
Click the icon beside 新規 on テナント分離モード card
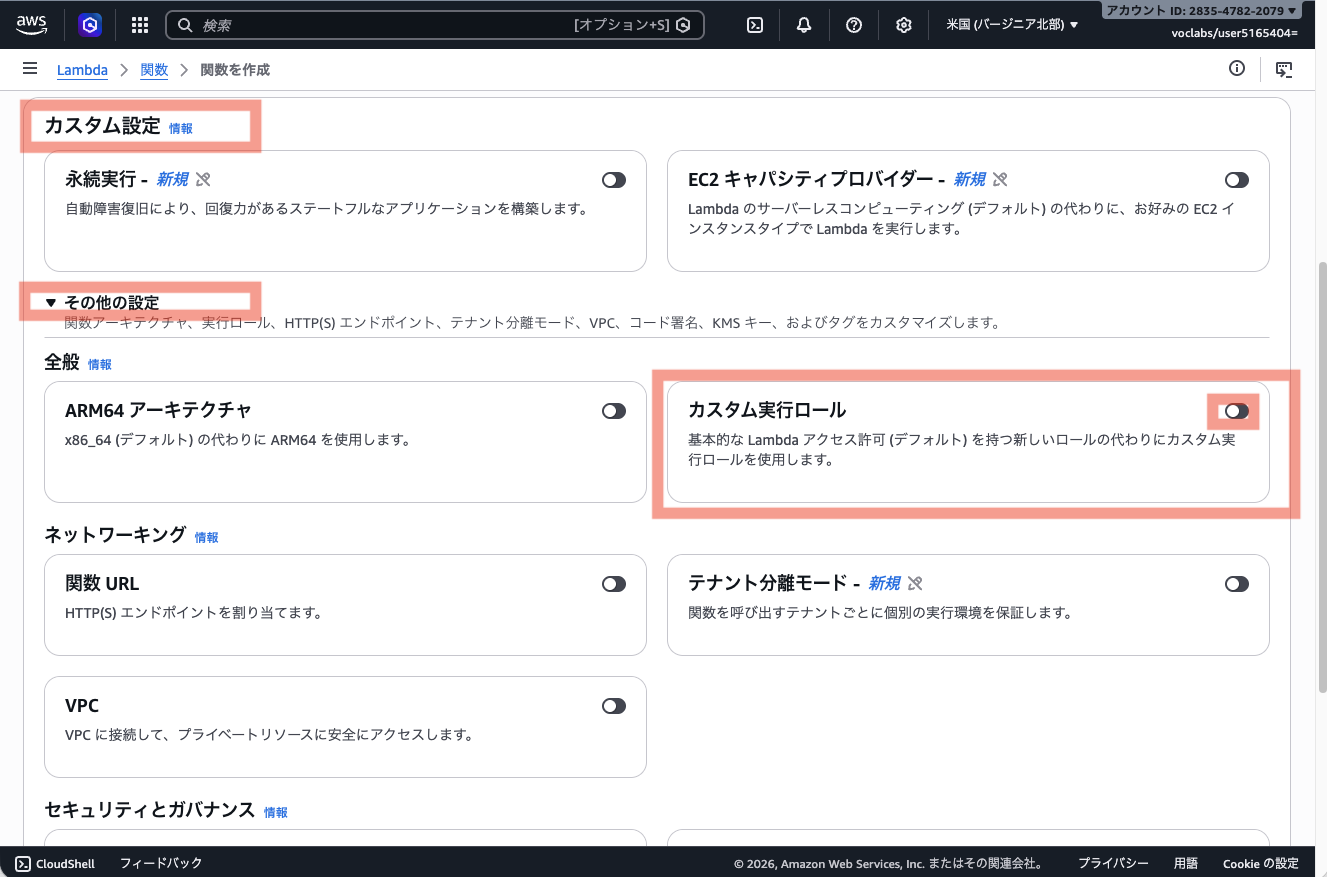point(915,583)
